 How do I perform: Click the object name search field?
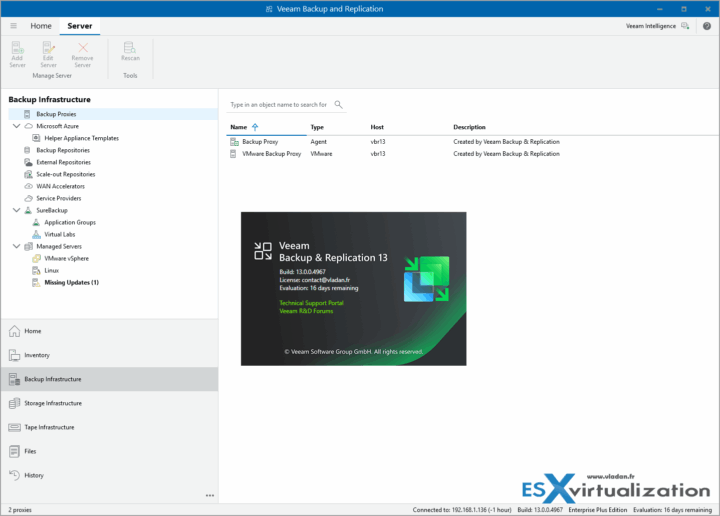click(x=279, y=105)
